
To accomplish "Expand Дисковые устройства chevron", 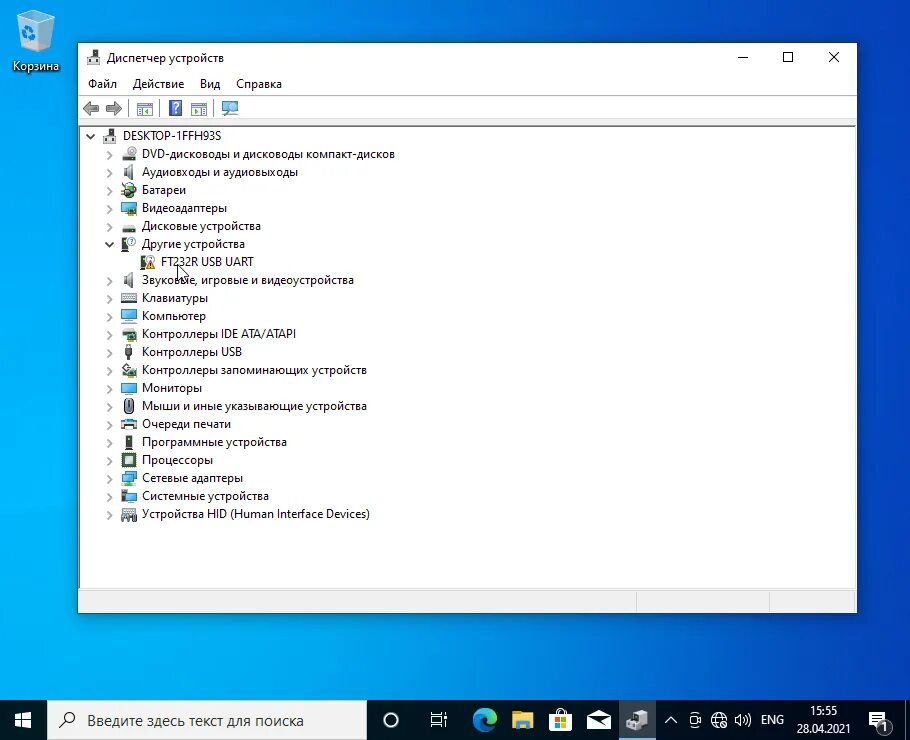I will (109, 226).
